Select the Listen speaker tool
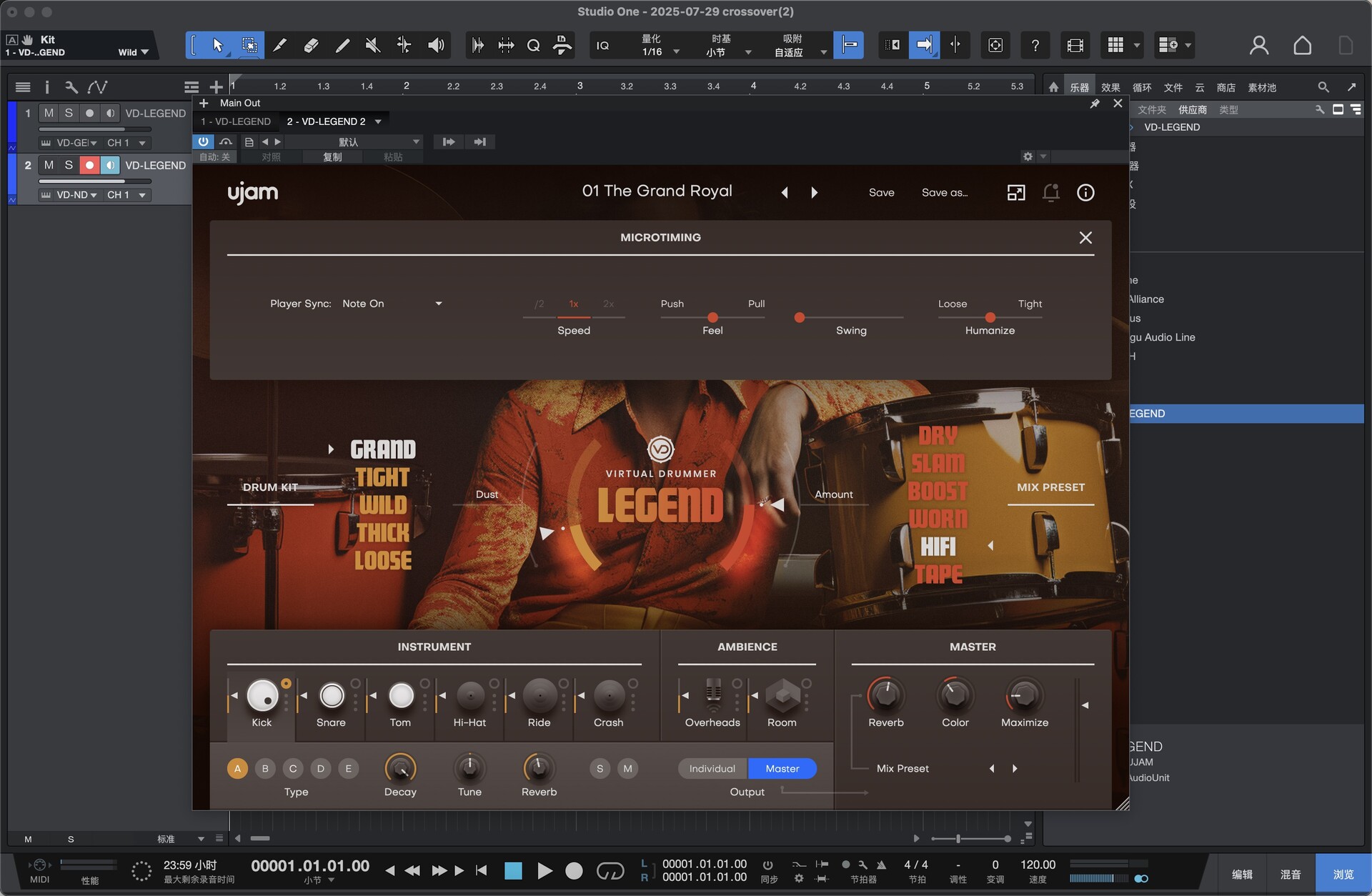1372x896 pixels. 435,46
